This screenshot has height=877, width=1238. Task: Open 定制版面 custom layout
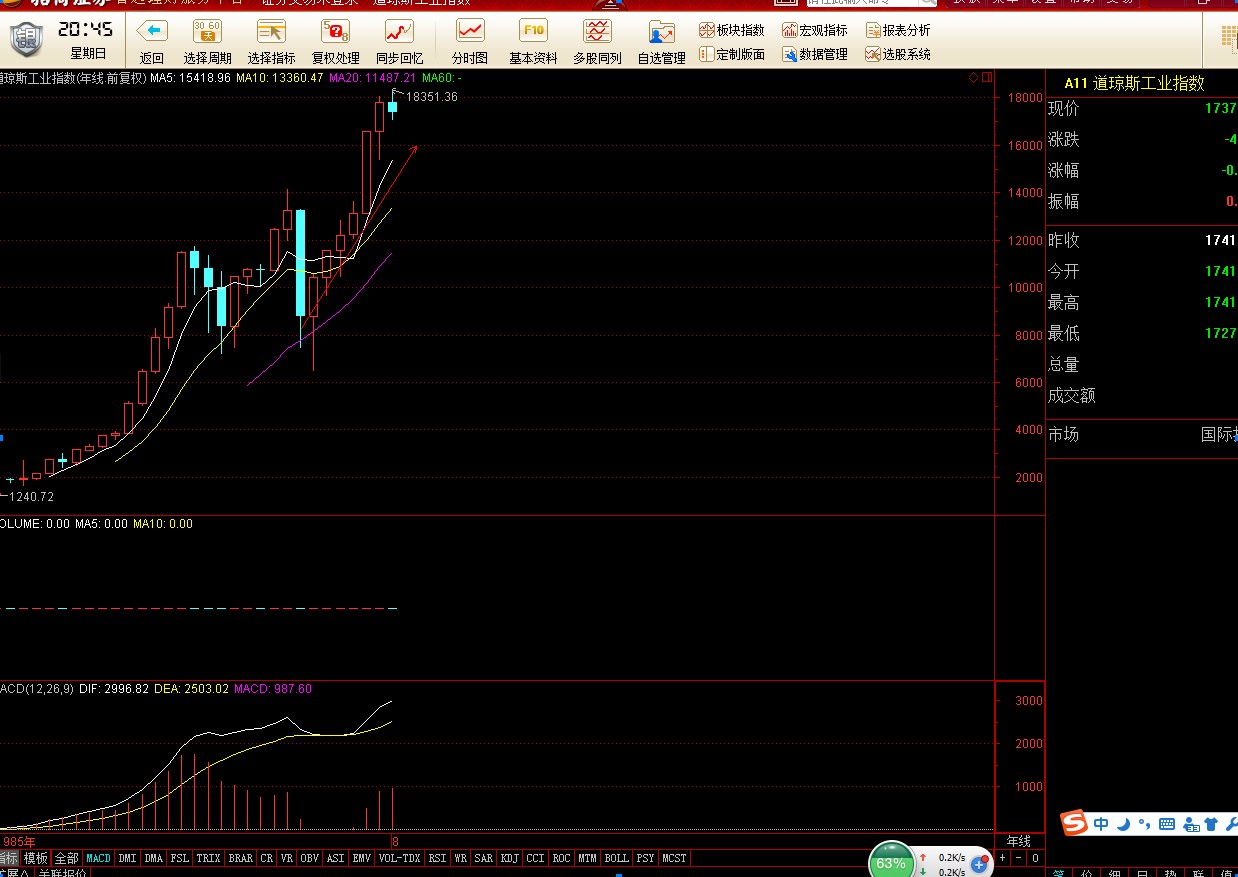(732, 54)
